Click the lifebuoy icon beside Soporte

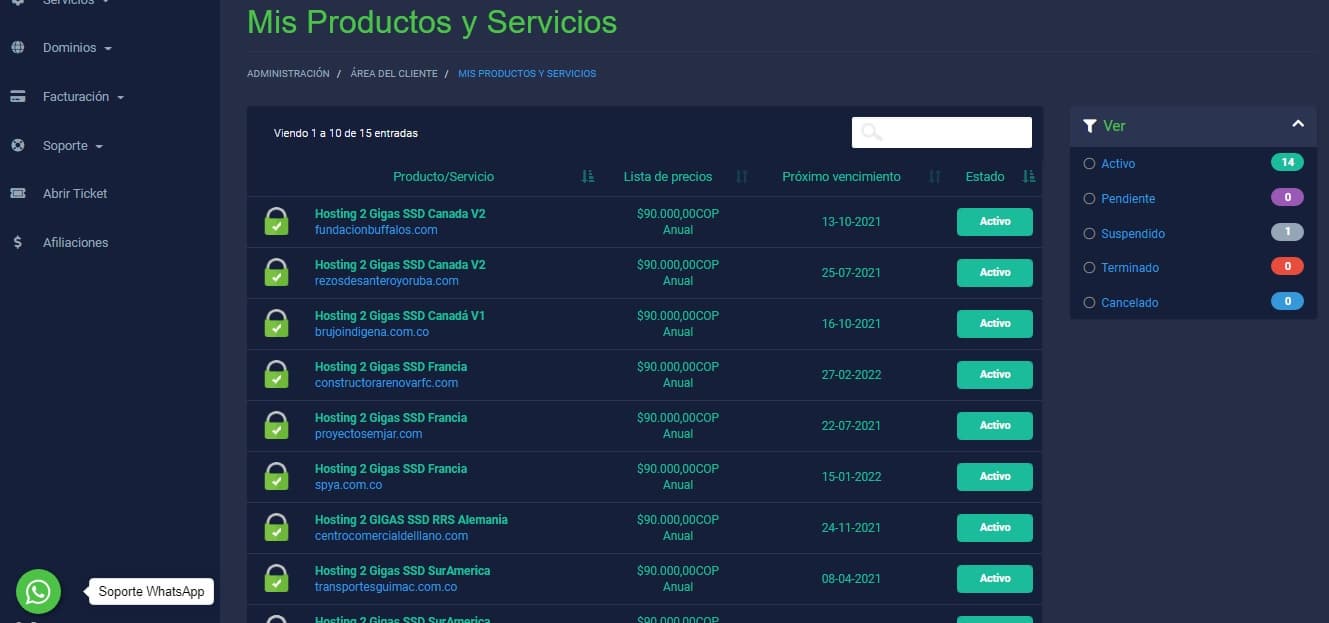click(x=17, y=146)
